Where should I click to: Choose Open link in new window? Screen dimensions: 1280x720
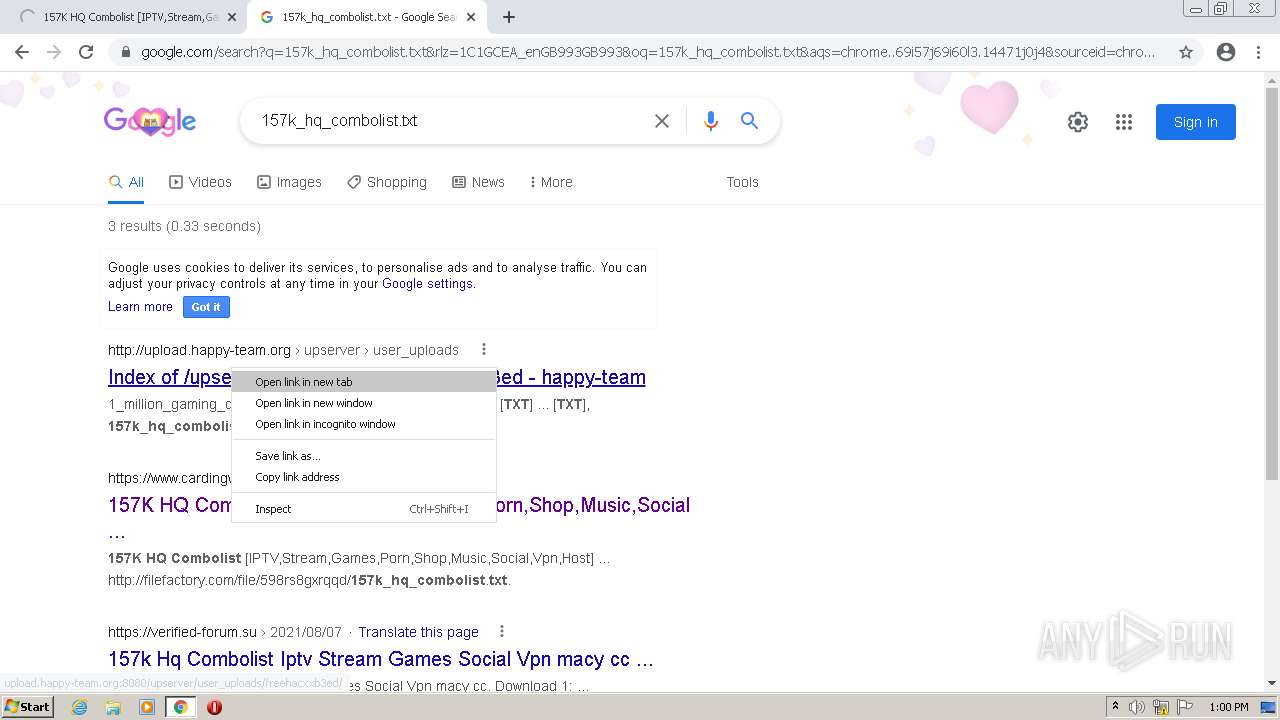coord(364,403)
